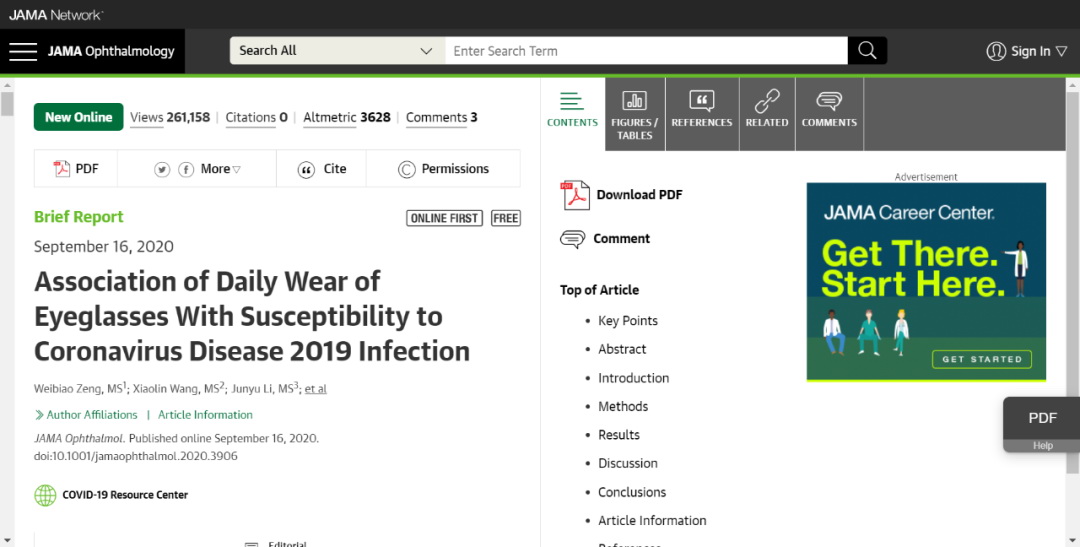Screen dimensions: 1080x547
Task: Jump to Key Points section
Action: tap(627, 321)
